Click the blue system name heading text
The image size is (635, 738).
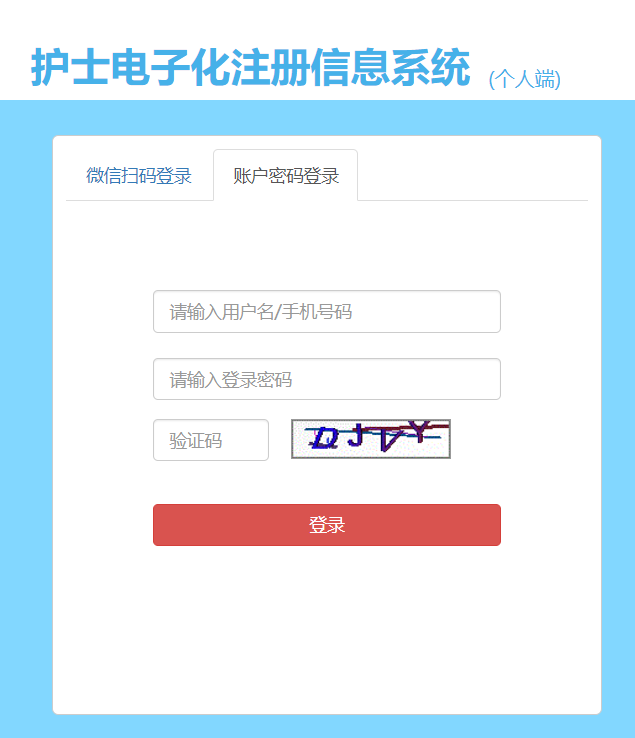250,67
